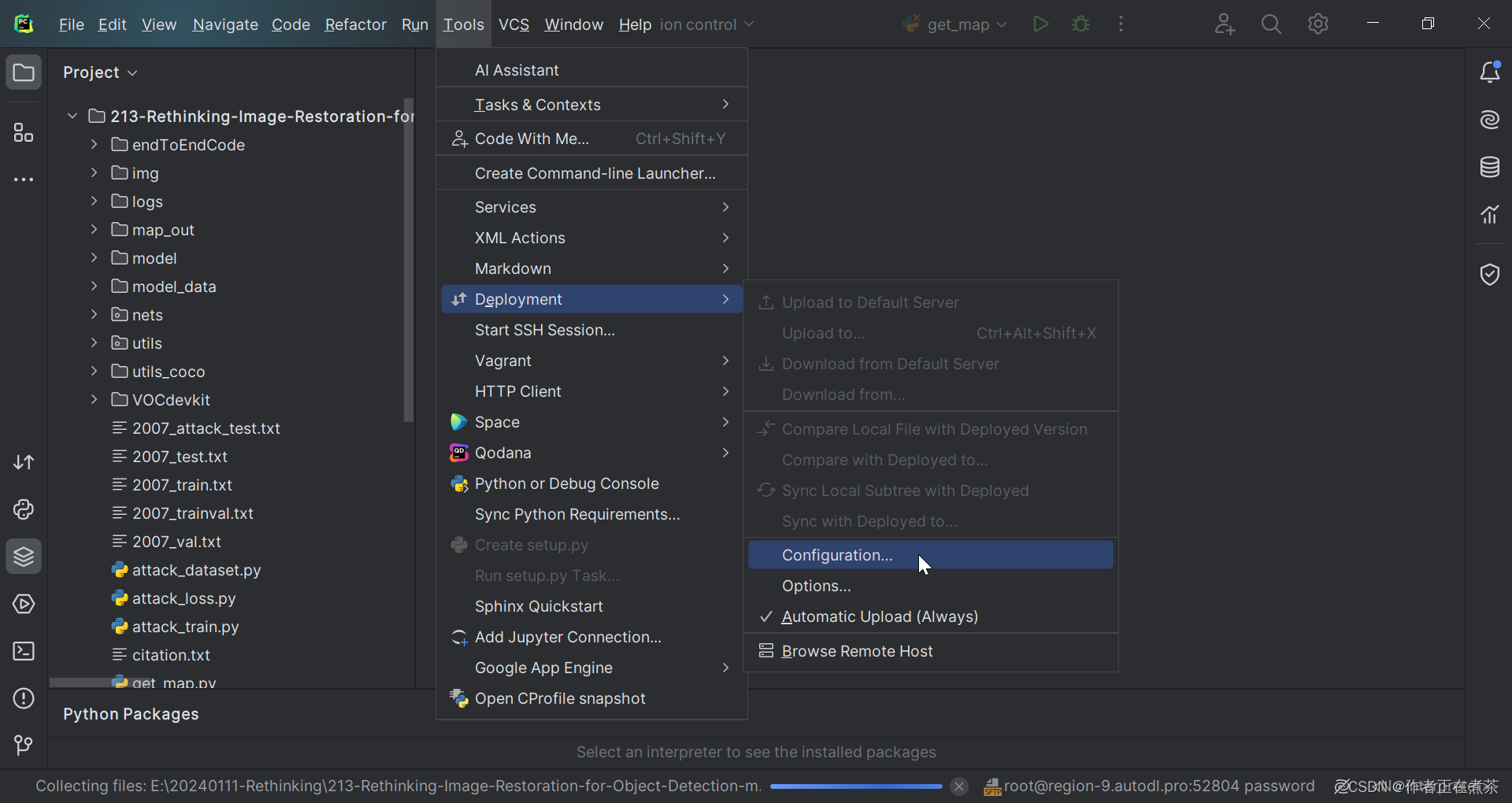Screen dimensions: 1512x803
Task: Click Upload to Default Server
Action: click(x=869, y=302)
